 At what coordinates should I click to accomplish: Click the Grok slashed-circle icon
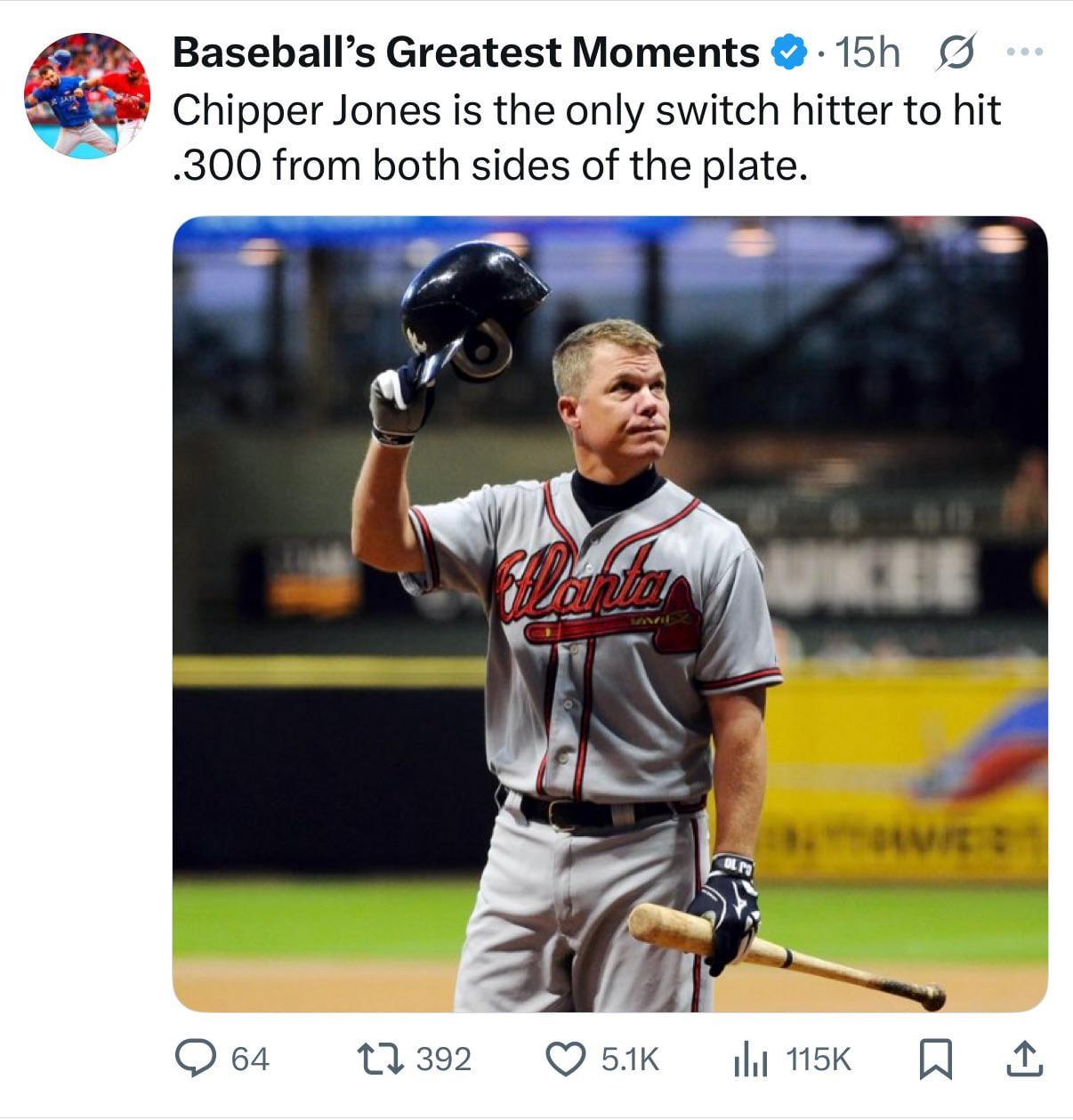[x=957, y=53]
